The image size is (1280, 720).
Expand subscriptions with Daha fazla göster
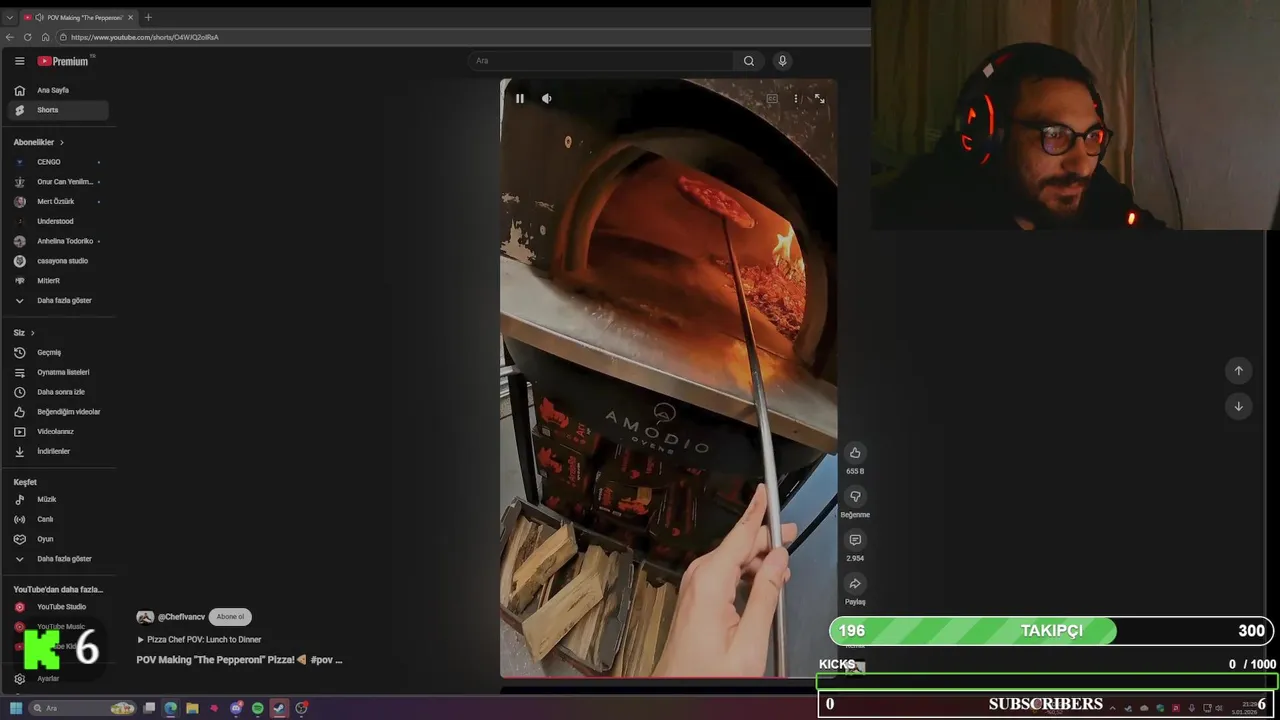(x=58, y=300)
